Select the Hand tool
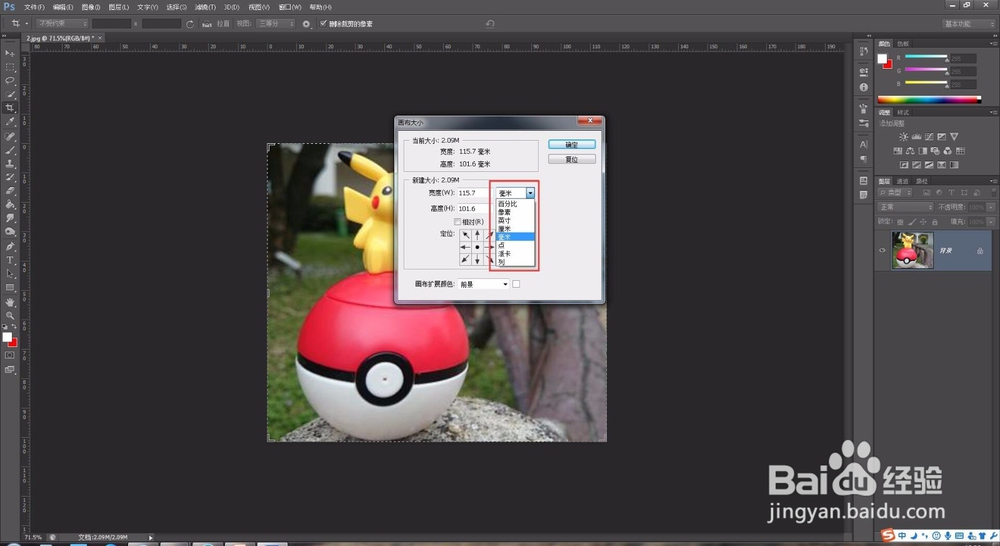Screen dimensions: 1000x546 coord(10,302)
